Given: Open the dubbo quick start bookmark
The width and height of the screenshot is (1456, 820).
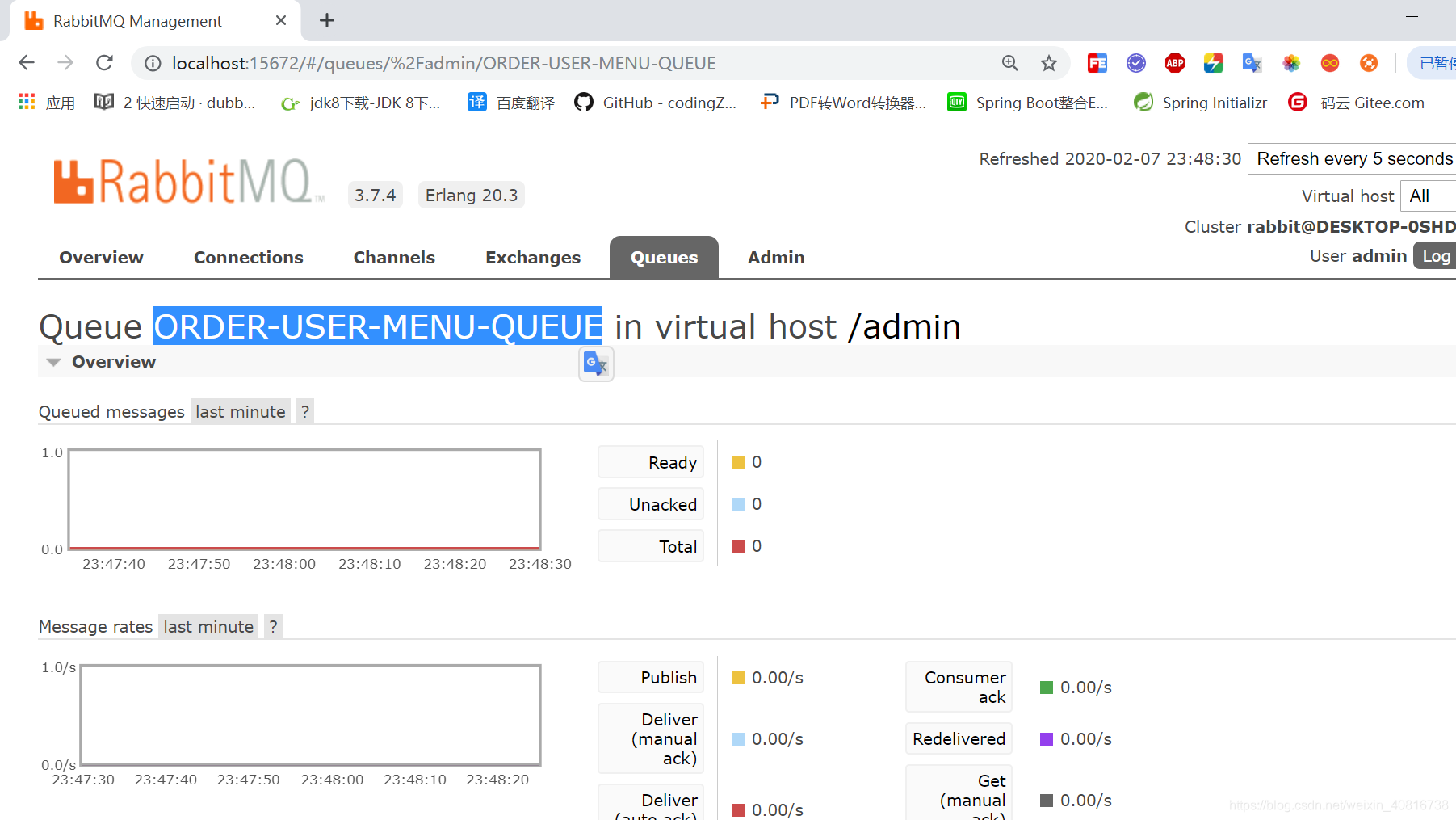Looking at the screenshot, I should tap(175, 103).
